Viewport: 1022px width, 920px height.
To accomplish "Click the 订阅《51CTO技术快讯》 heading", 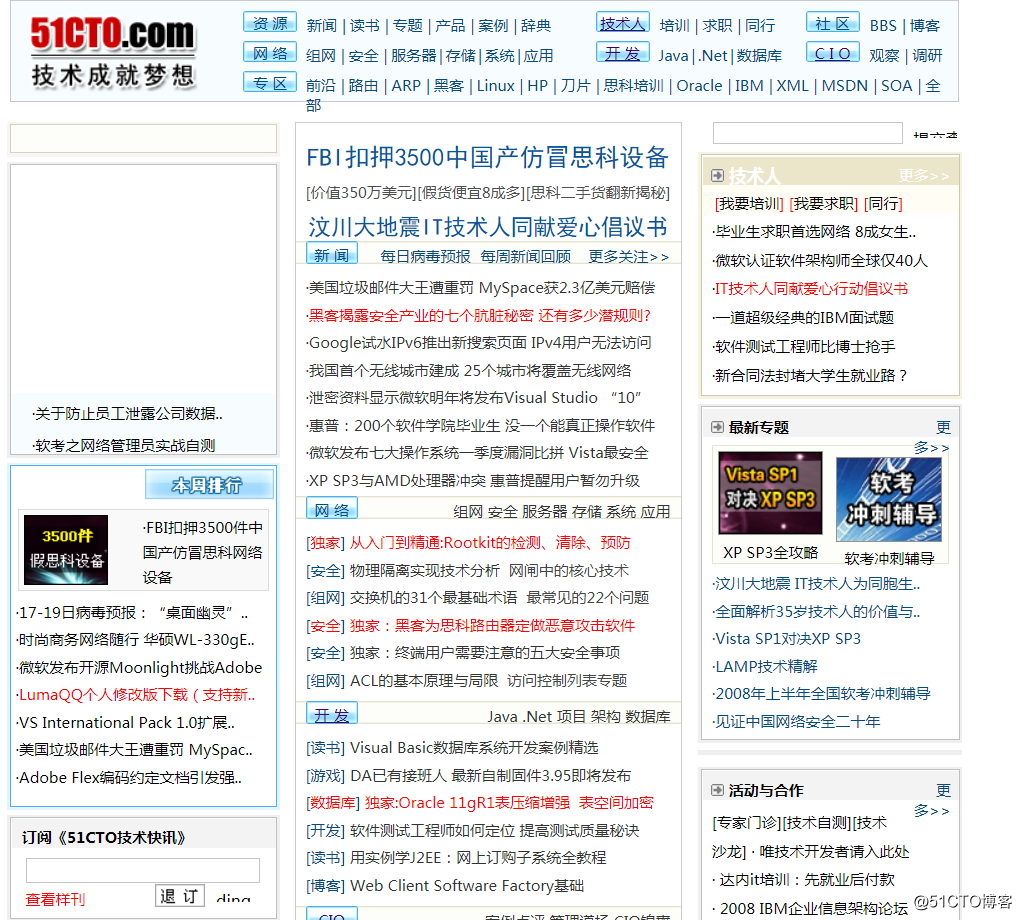I will 104,837.
